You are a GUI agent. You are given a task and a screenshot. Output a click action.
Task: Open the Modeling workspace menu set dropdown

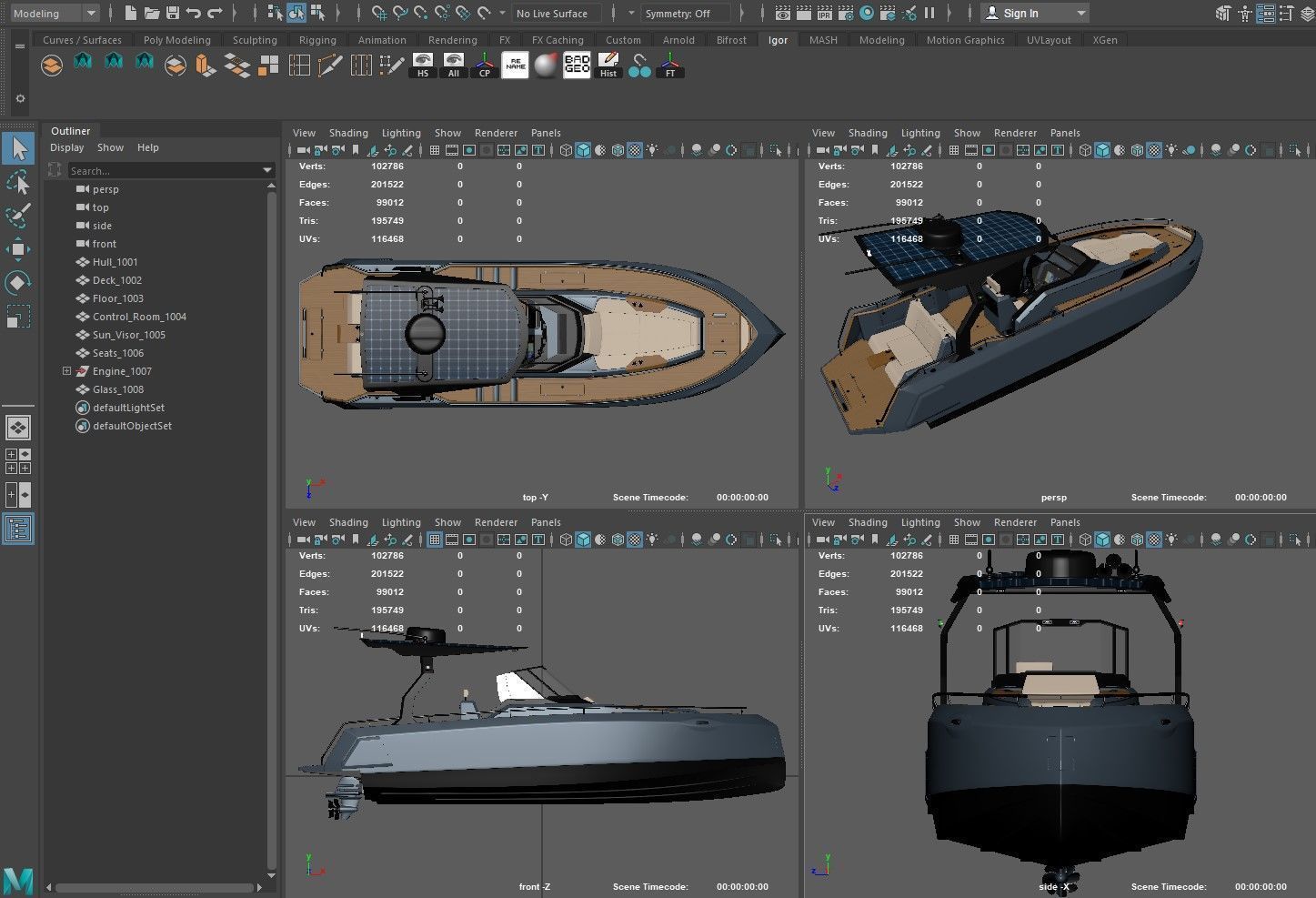pos(55,13)
